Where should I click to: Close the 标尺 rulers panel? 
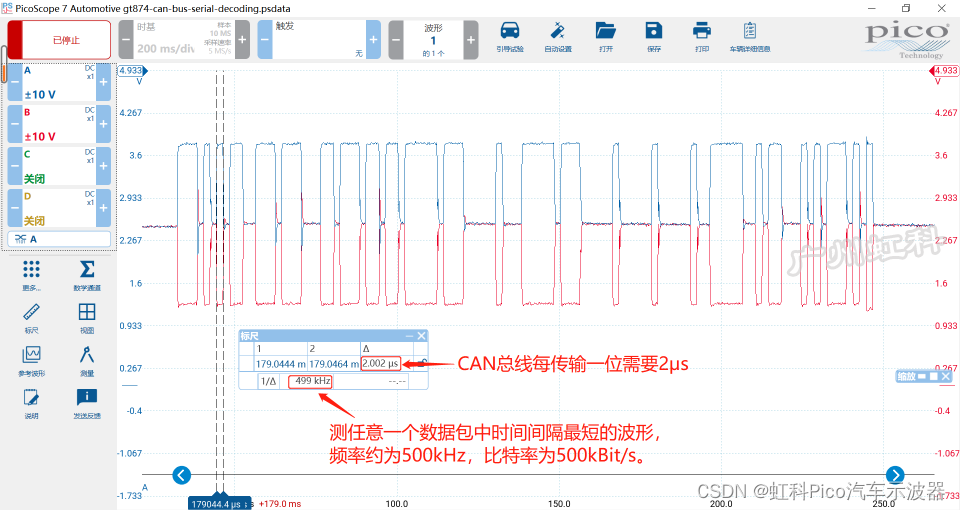click(421, 336)
